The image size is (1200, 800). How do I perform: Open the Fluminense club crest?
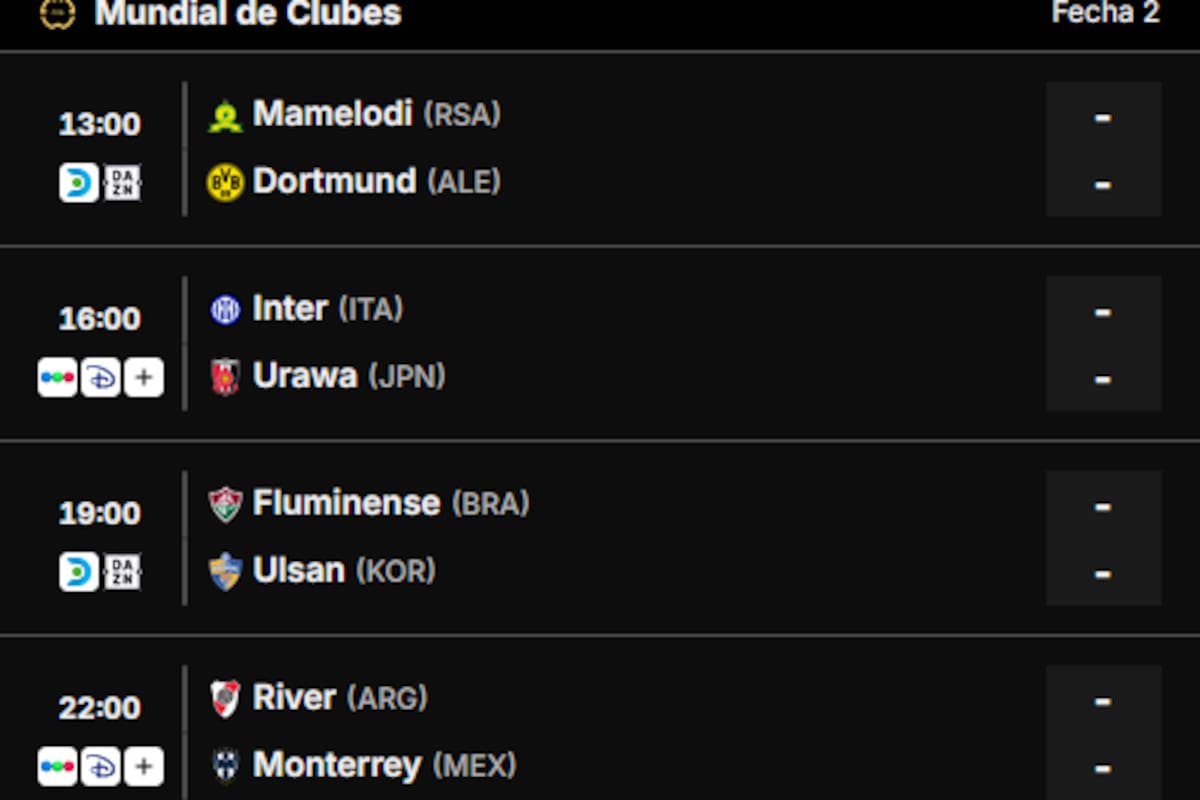click(x=226, y=503)
